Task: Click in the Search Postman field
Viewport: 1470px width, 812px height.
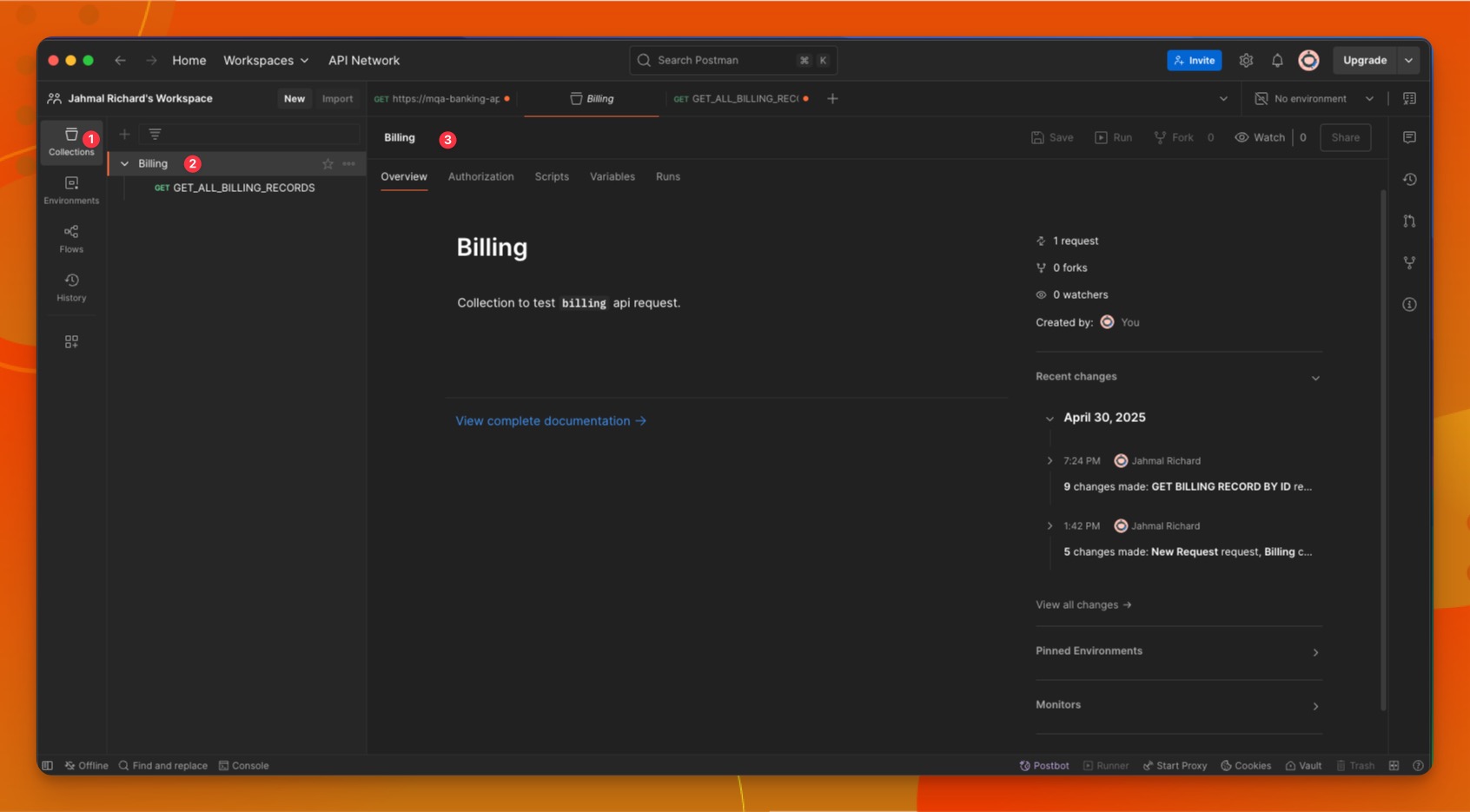Action: tap(732, 60)
